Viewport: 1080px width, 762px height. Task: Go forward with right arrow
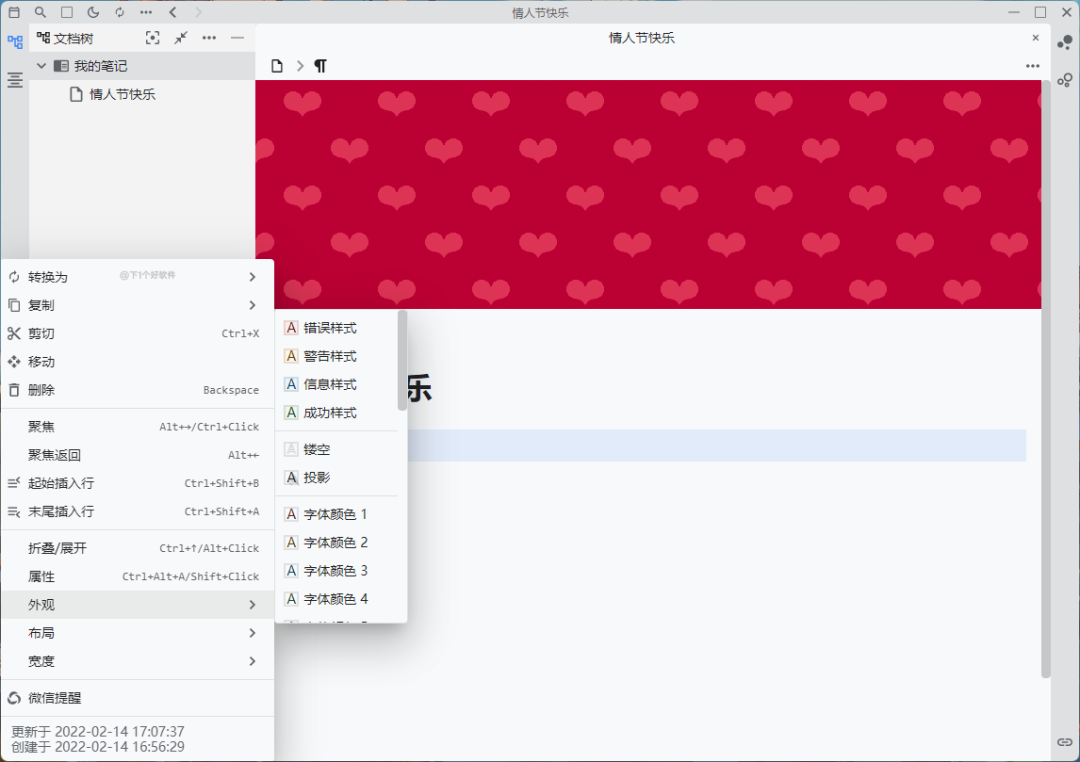(x=198, y=12)
